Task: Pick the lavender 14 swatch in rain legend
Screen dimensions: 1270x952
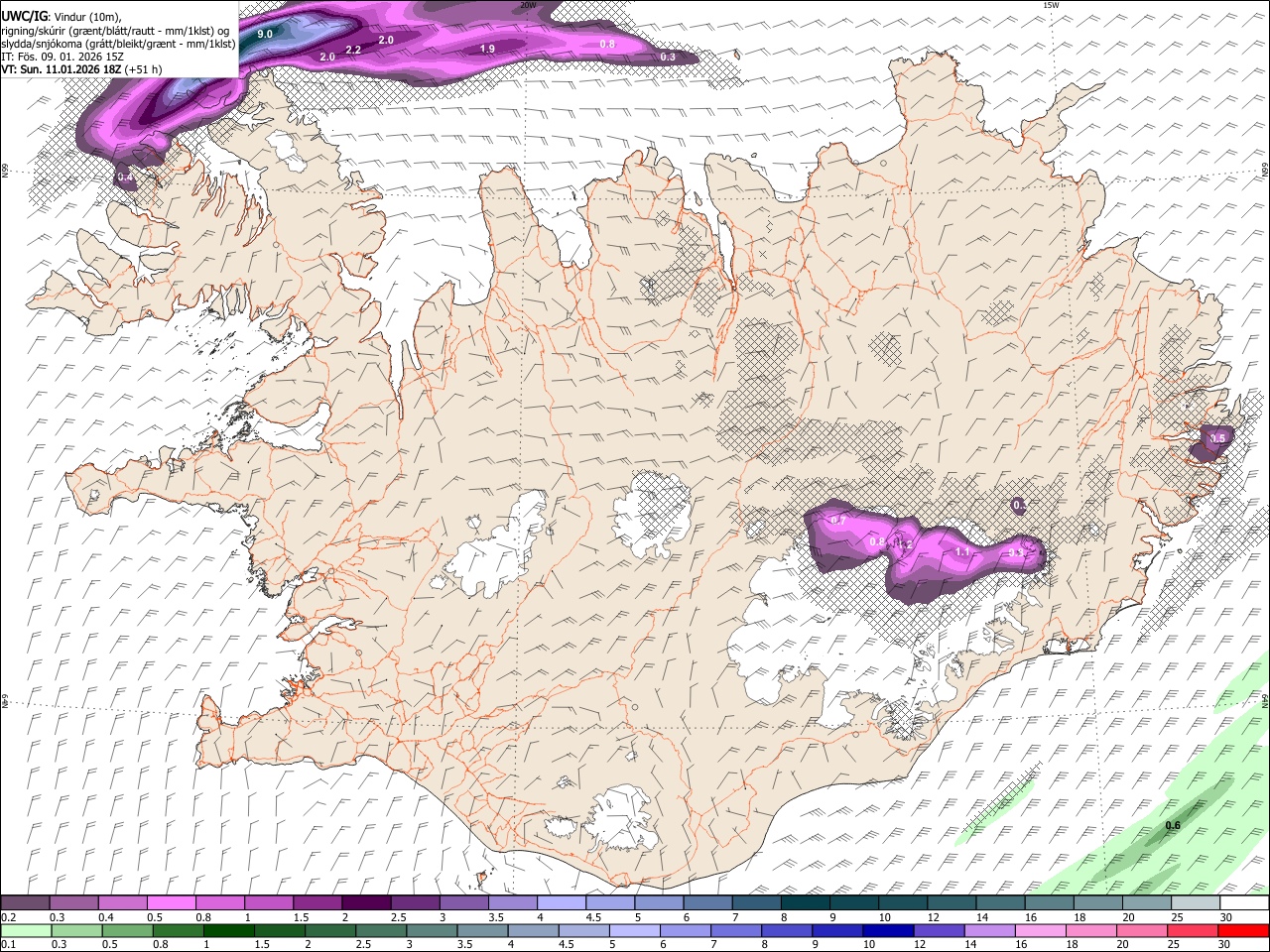Action: click(x=988, y=930)
